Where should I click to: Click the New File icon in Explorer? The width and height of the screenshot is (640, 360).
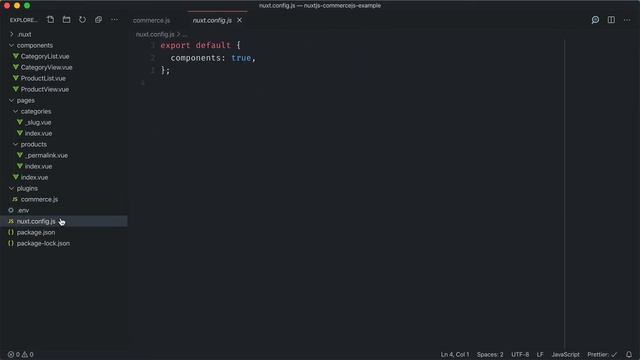(x=50, y=20)
